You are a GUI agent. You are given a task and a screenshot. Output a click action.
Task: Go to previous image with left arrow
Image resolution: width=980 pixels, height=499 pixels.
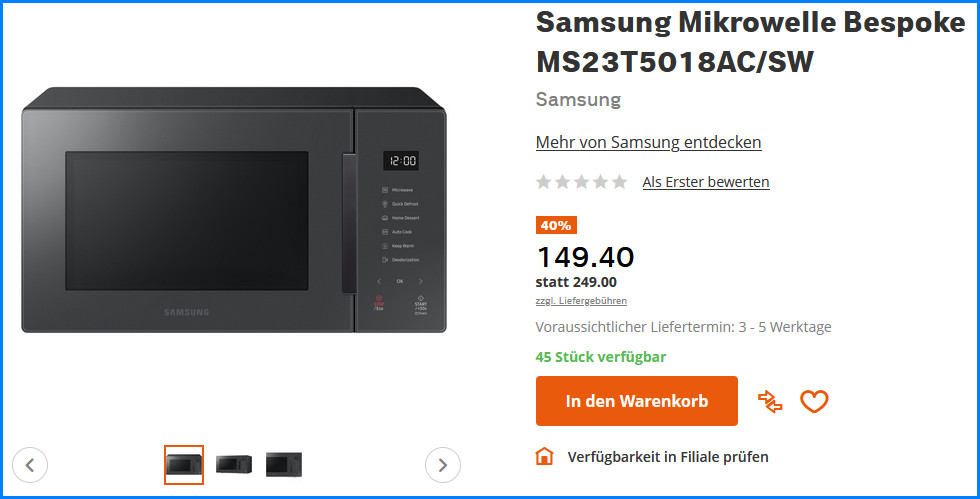30,465
